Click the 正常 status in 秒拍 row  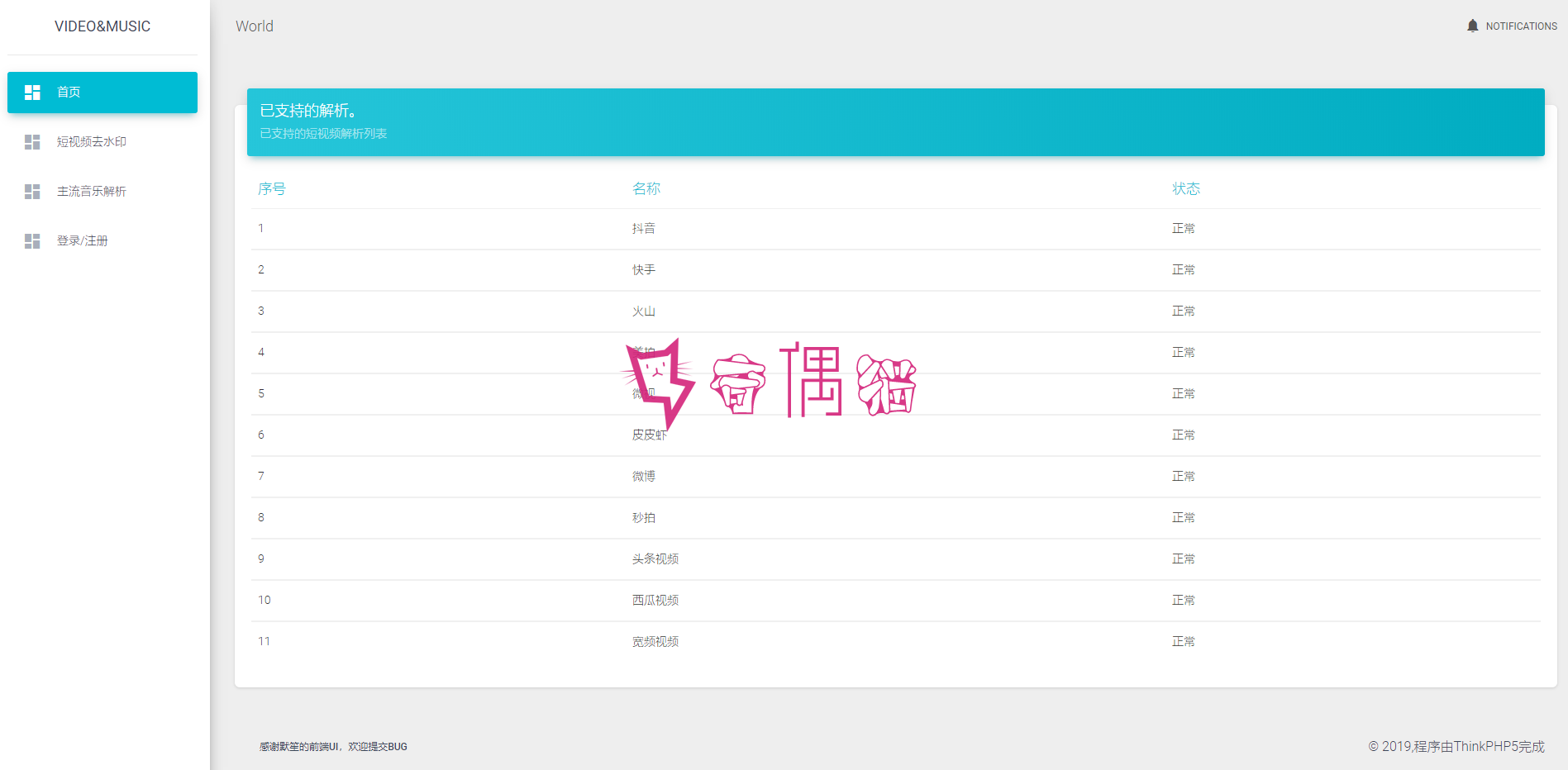point(1184,518)
